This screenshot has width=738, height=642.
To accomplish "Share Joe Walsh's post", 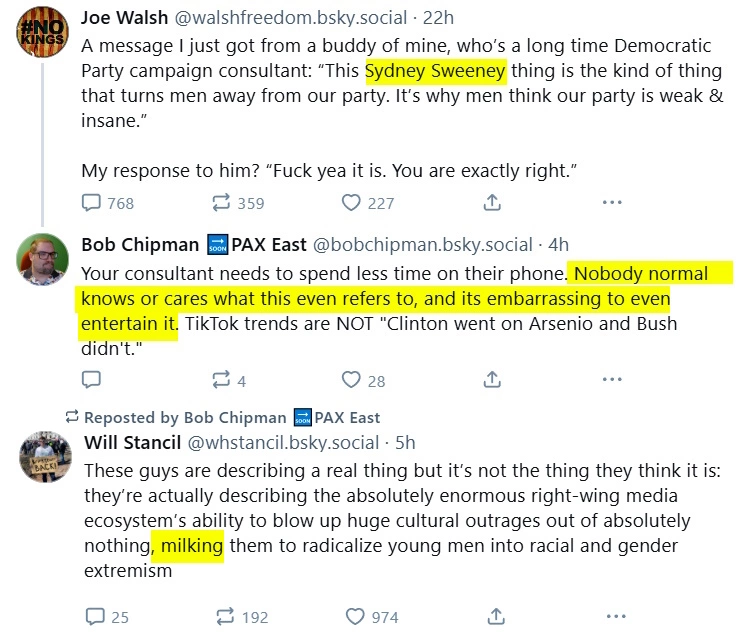I will pos(492,203).
